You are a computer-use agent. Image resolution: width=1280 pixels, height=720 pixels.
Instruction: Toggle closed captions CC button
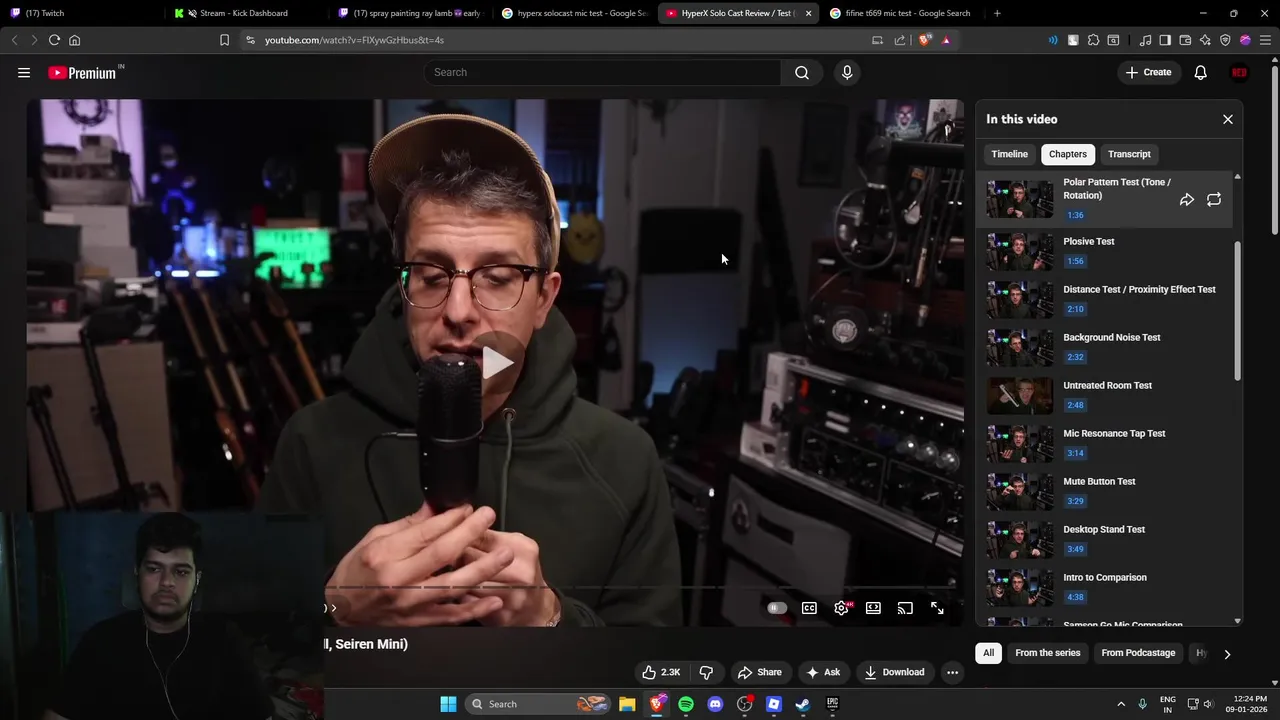809,608
